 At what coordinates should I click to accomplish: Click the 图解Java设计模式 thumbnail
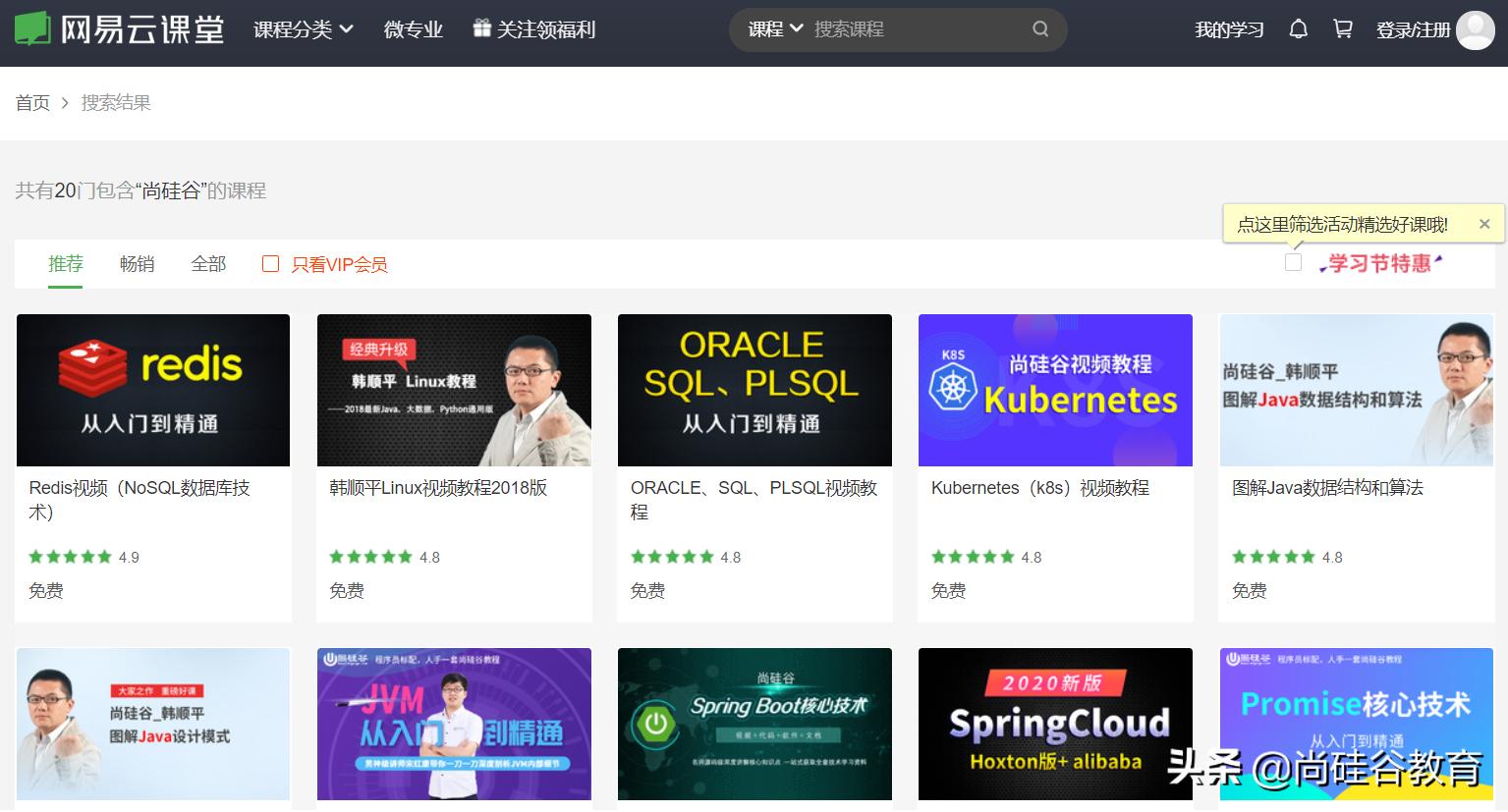click(153, 724)
